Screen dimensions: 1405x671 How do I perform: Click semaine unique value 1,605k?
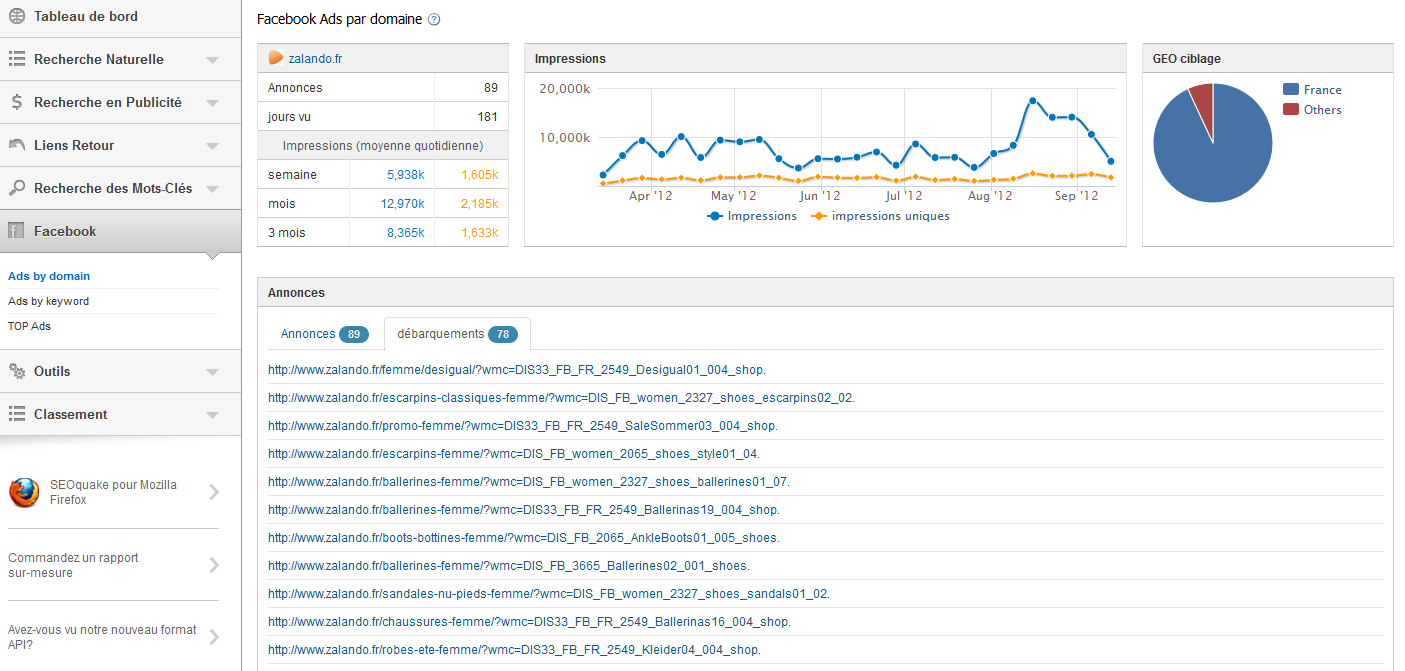pos(479,175)
